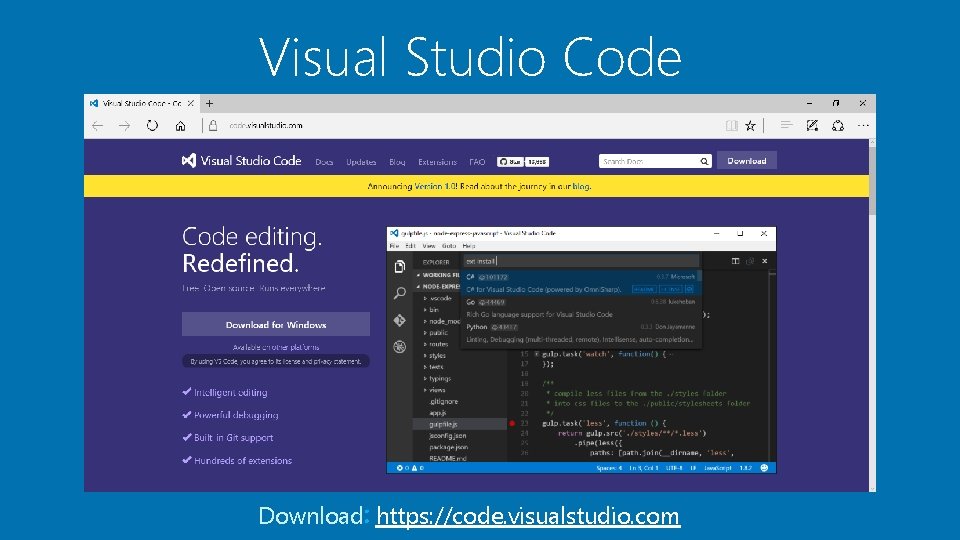Open Blog in site navigation
This screenshot has width=960, height=540.
click(397, 162)
